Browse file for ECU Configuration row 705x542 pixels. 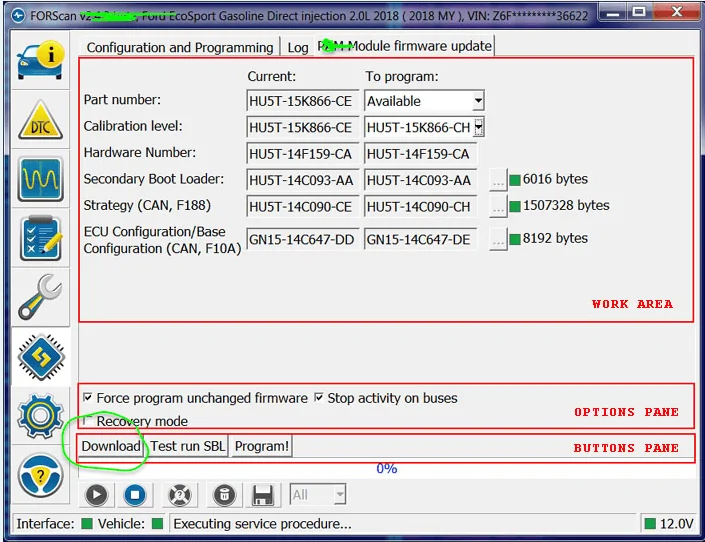(x=498, y=239)
